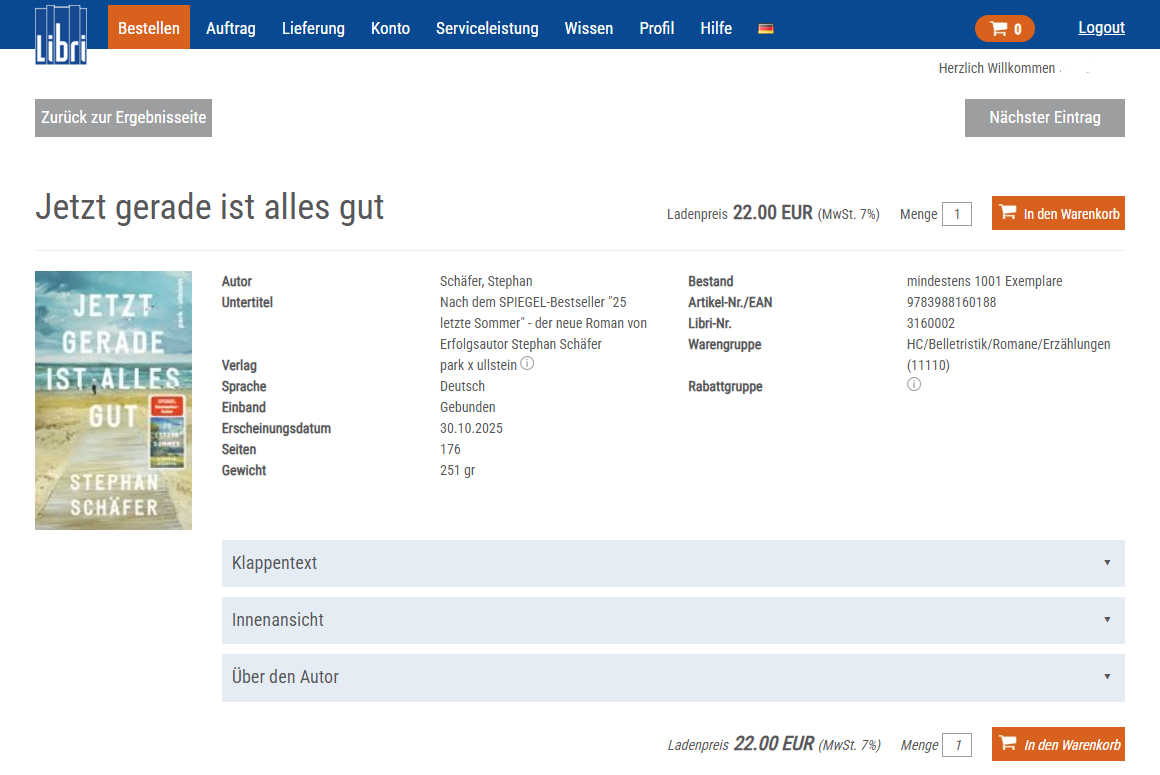The height and width of the screenshot is (775, 1160).
Task: Log out via the Logout link
Action: (1101, 28)
